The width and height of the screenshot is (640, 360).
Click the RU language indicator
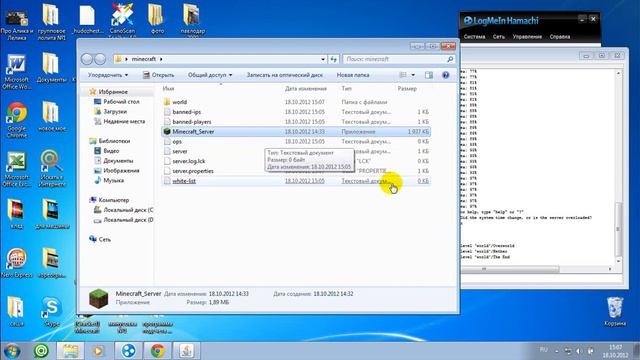pyautogui.click(x=543, y=350)
